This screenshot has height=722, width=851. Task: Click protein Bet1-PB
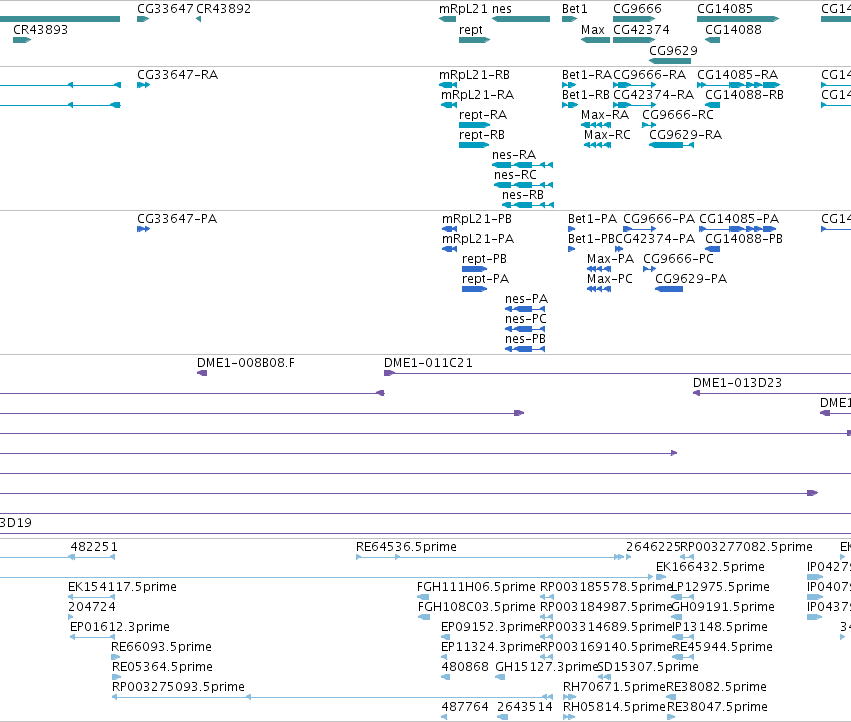tap(571, 249)
